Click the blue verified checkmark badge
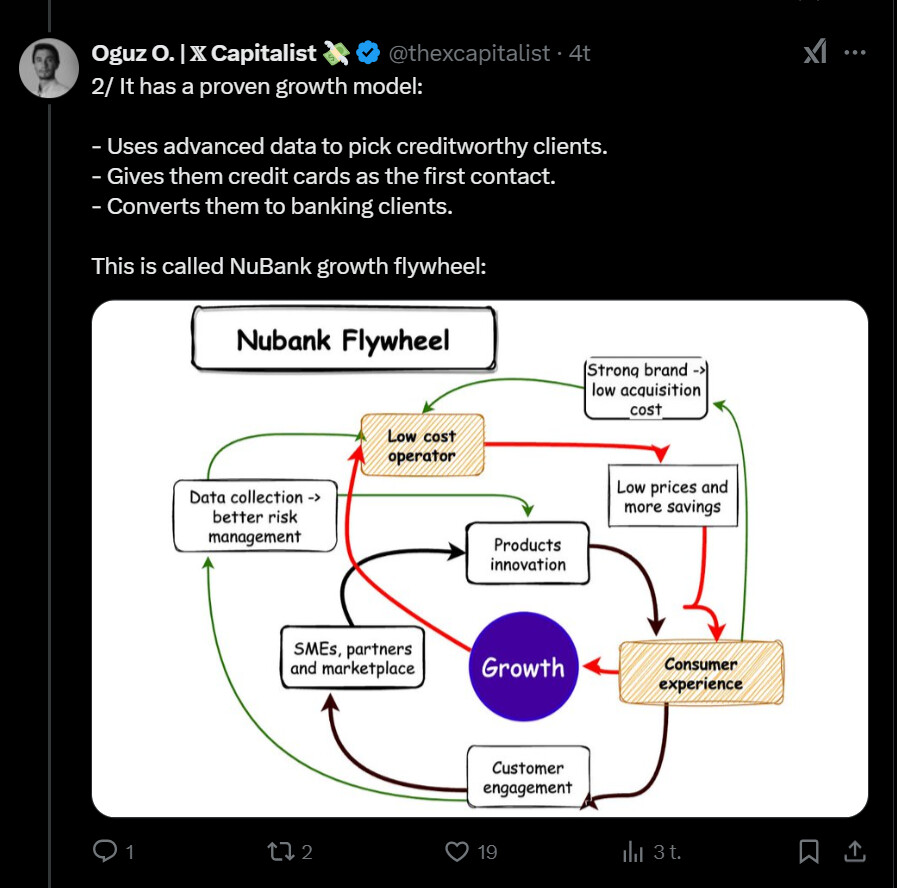The width and height of the screenshot is (897, 888). [368, 53]
